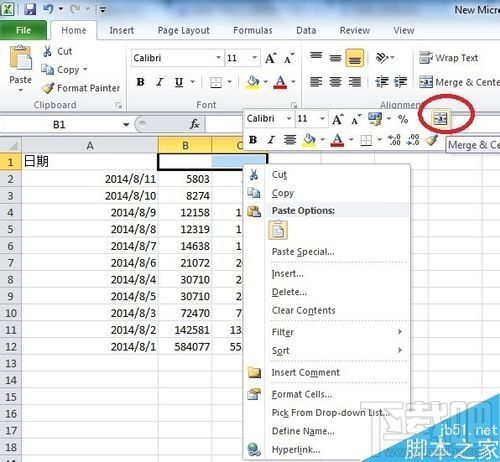Select Format Painter in the Clipboard group
Screen dimensions: 500x462
coord(81,88)
